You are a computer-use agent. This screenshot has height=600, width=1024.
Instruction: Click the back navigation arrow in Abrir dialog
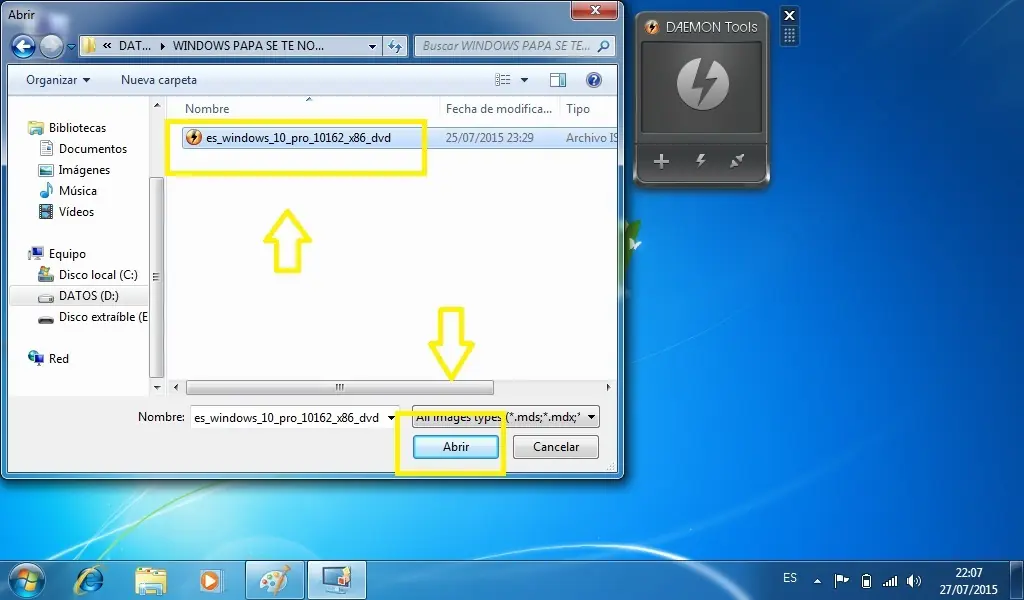tap(24, 46)
